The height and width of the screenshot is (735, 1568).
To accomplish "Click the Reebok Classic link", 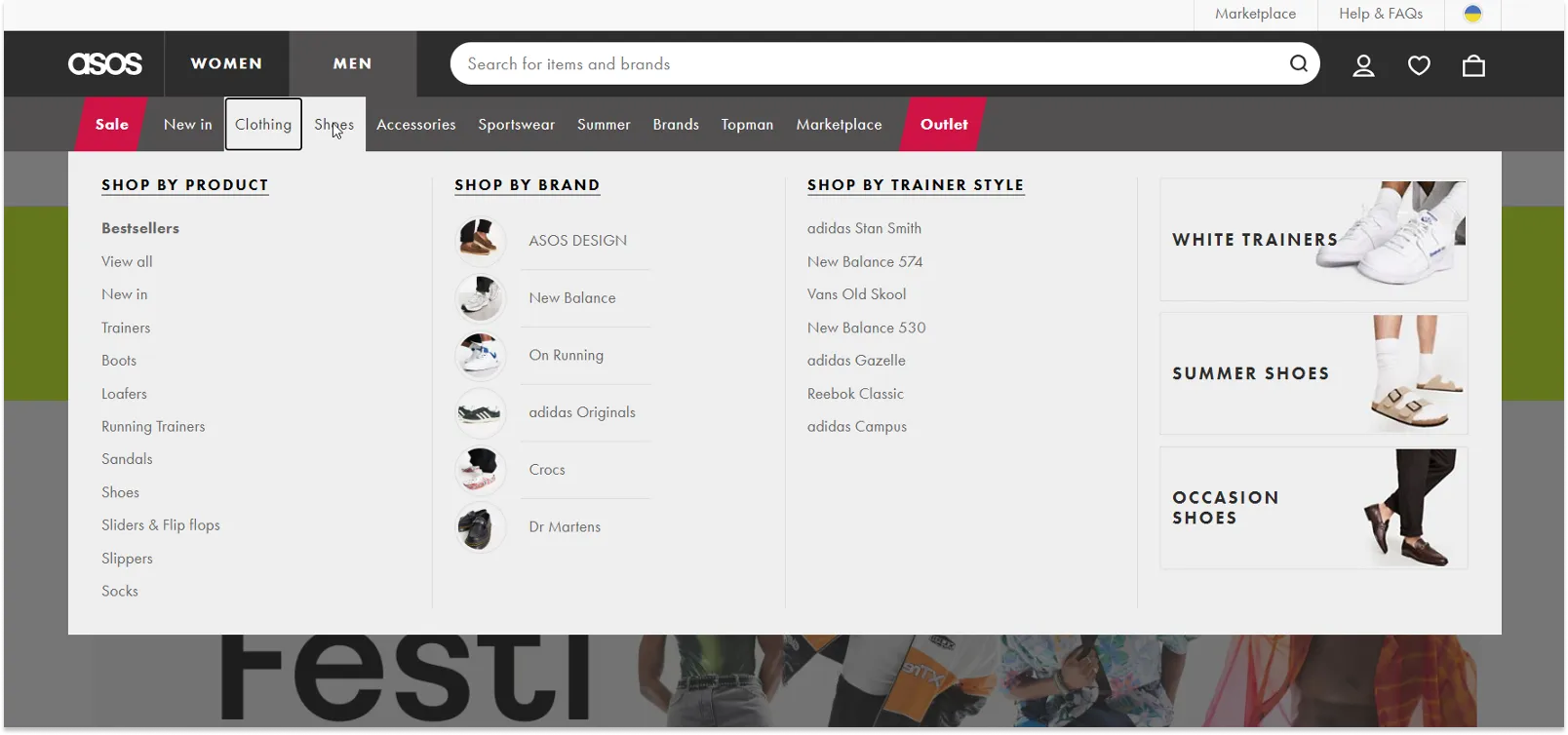I will [x=855, y=394].
